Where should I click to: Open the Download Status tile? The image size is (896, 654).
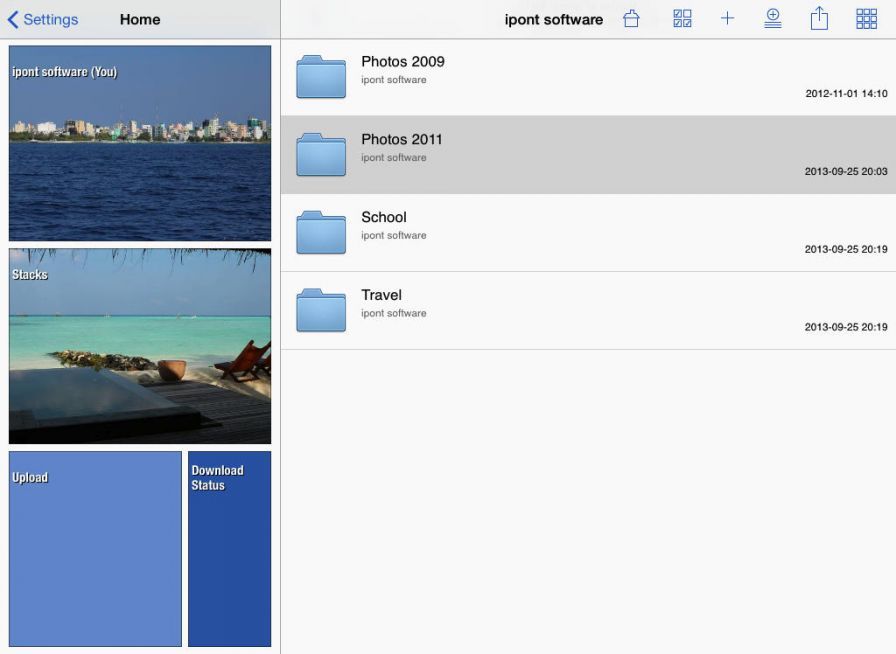click(229, 548)
